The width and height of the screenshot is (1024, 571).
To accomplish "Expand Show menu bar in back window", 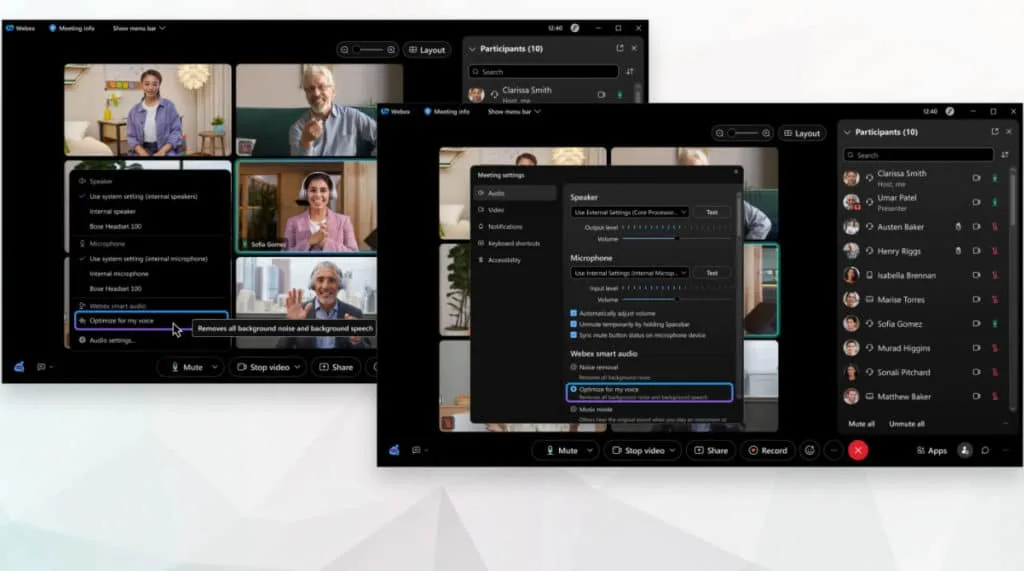I will click(x=139, y=28).
